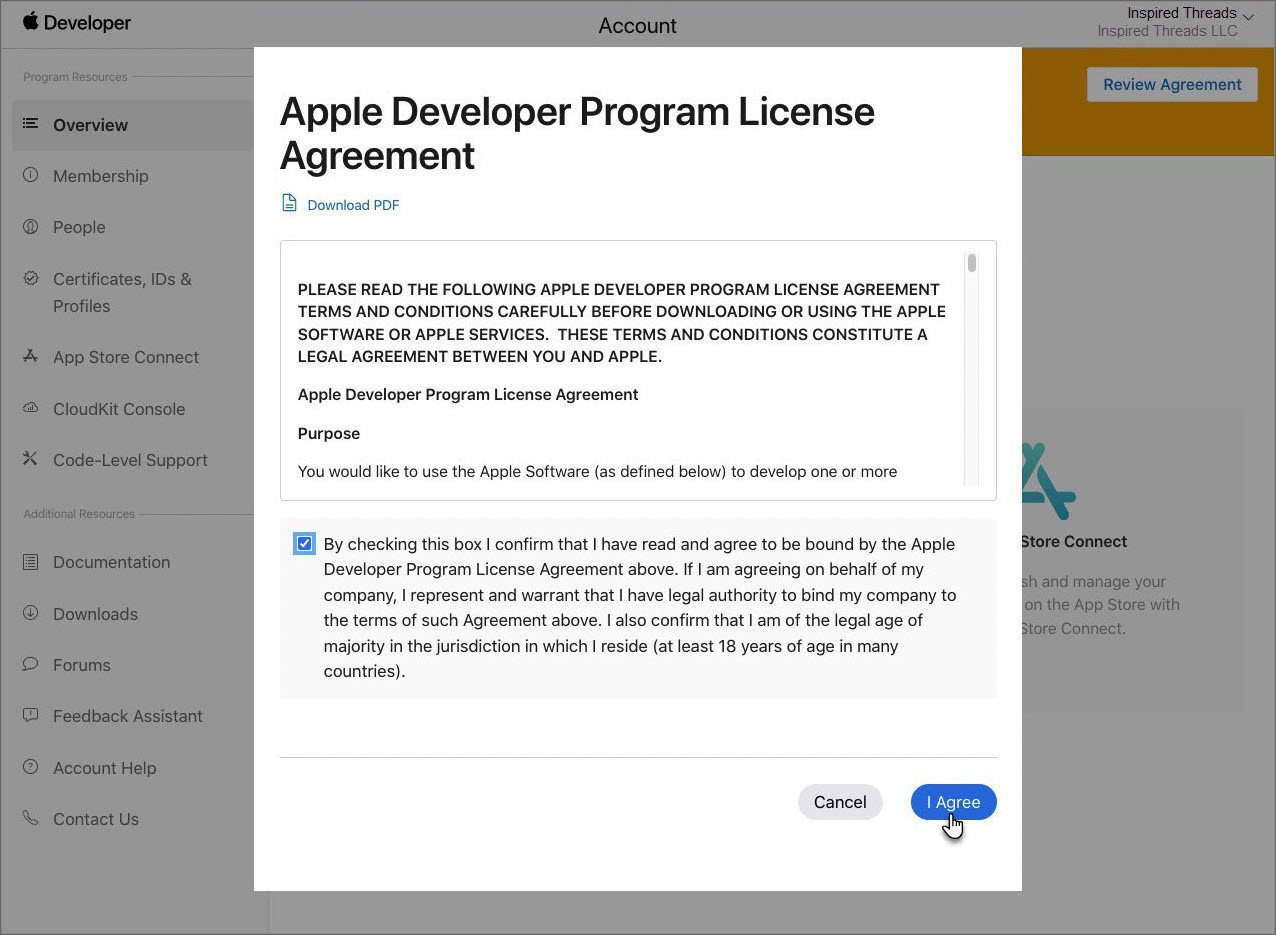The height and width of the screenshot is (935, 1276).
Task: Open Contact Us page
Action: click(x=95, y=819)
